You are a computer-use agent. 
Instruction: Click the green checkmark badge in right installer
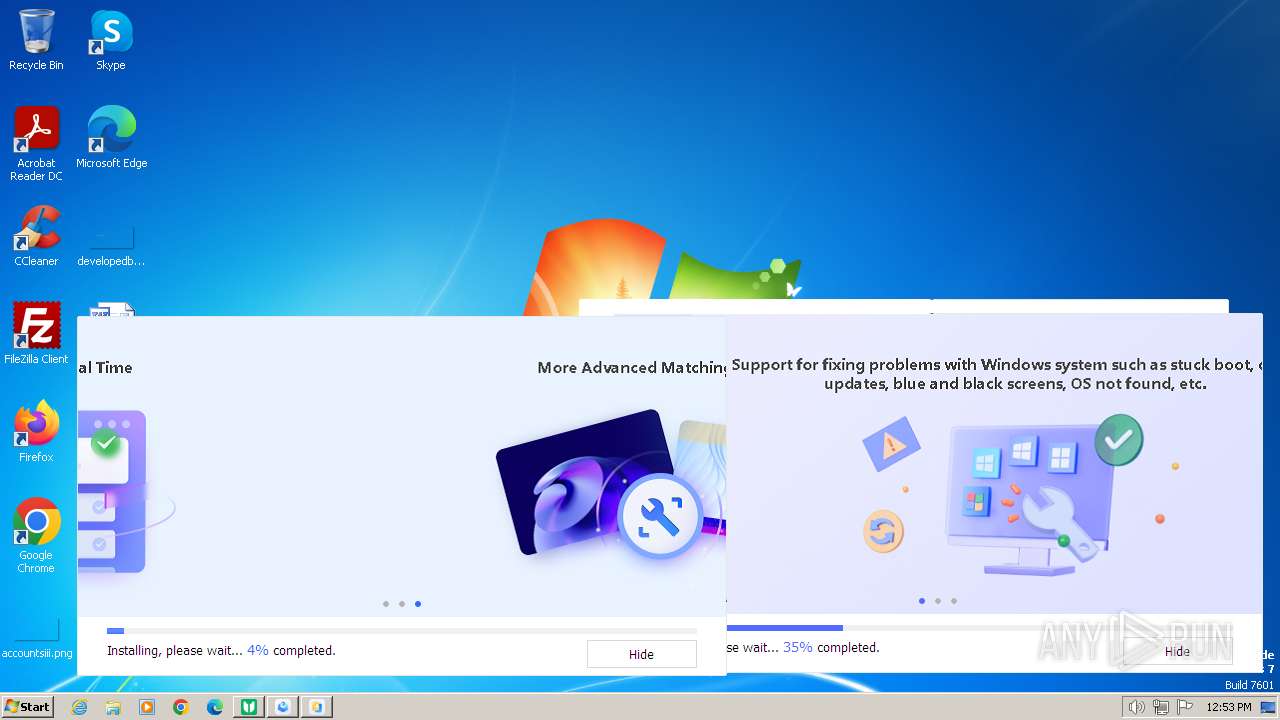pyautogui.click(x=1118, y=439)
